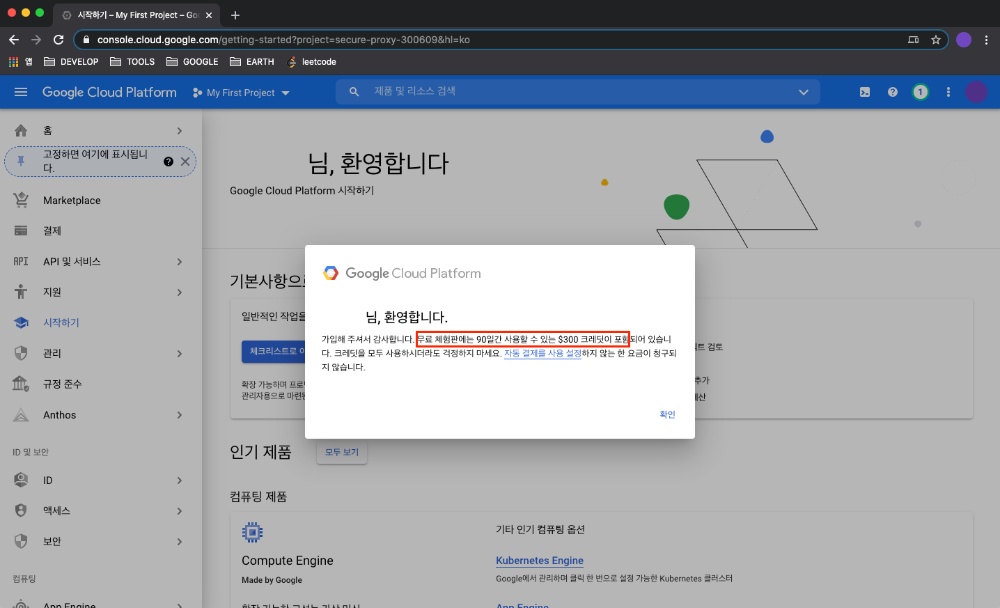Click 확인 in the welcome dialog
Viewport: 1000px width, 608px height.
pyautogui.click(x=667, y=414)
